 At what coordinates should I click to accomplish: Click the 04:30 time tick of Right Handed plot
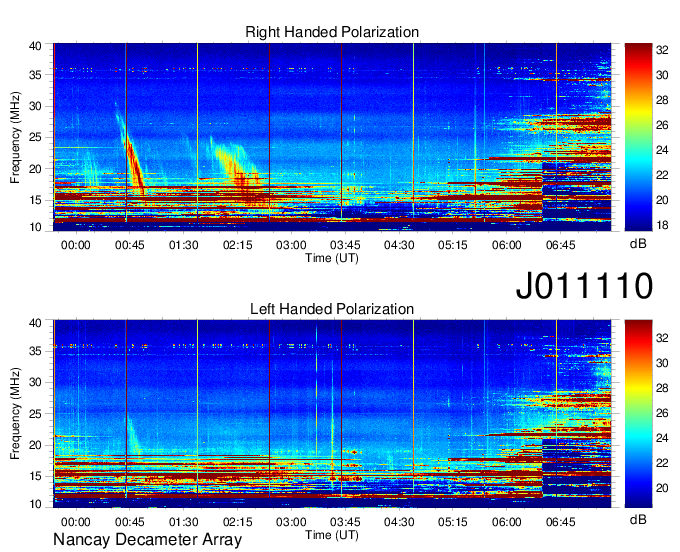pos(399,245)
